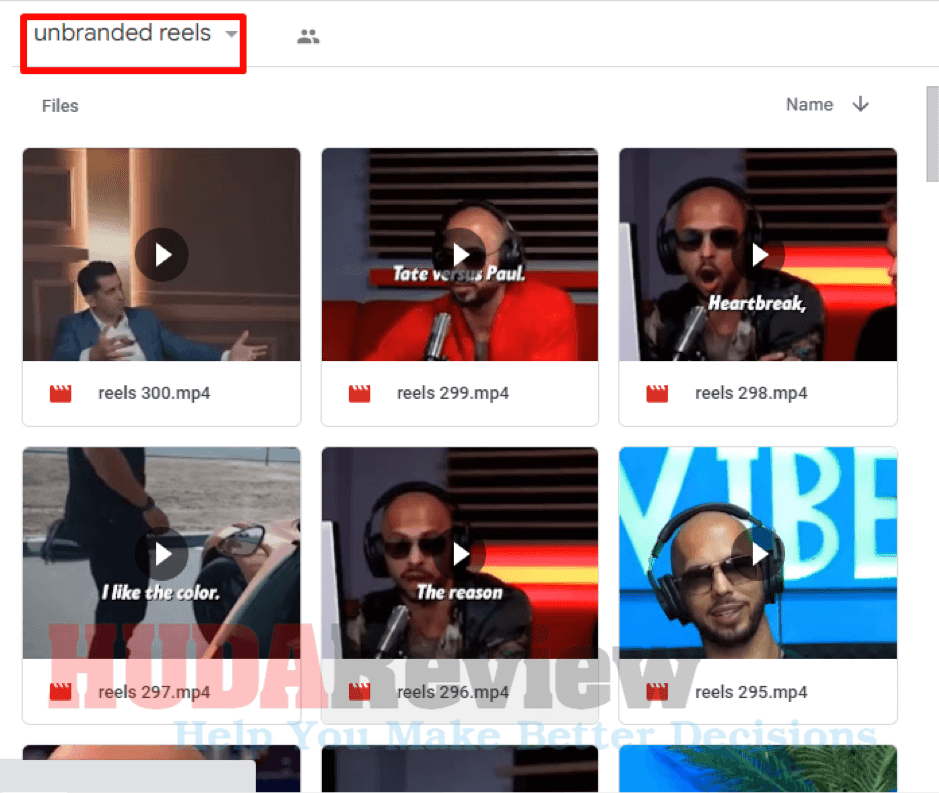Click the video file icon for reels 298.mp4

click(657, 394)
